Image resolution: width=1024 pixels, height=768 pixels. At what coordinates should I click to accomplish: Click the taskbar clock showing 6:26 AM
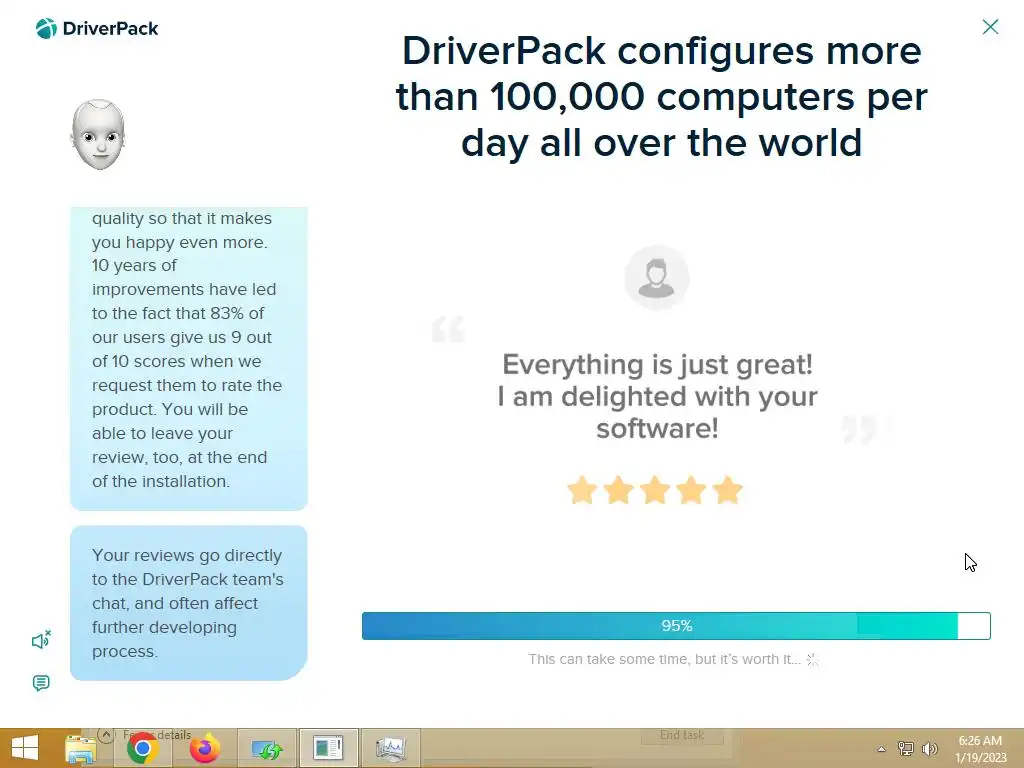980,749
